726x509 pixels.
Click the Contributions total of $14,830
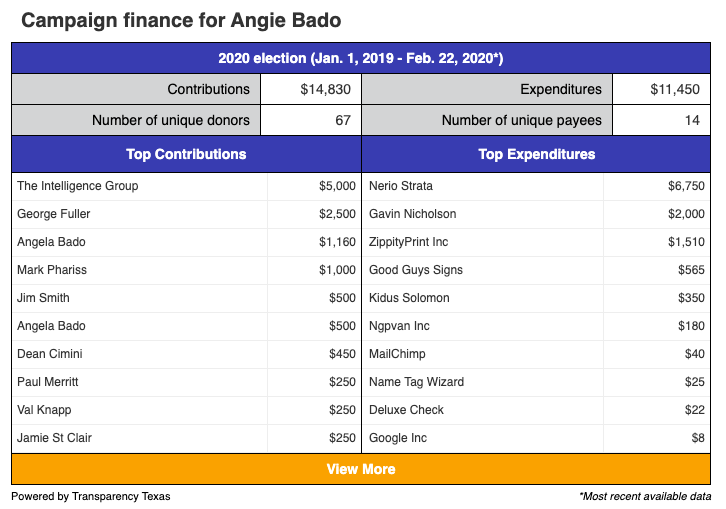point(325,89)
